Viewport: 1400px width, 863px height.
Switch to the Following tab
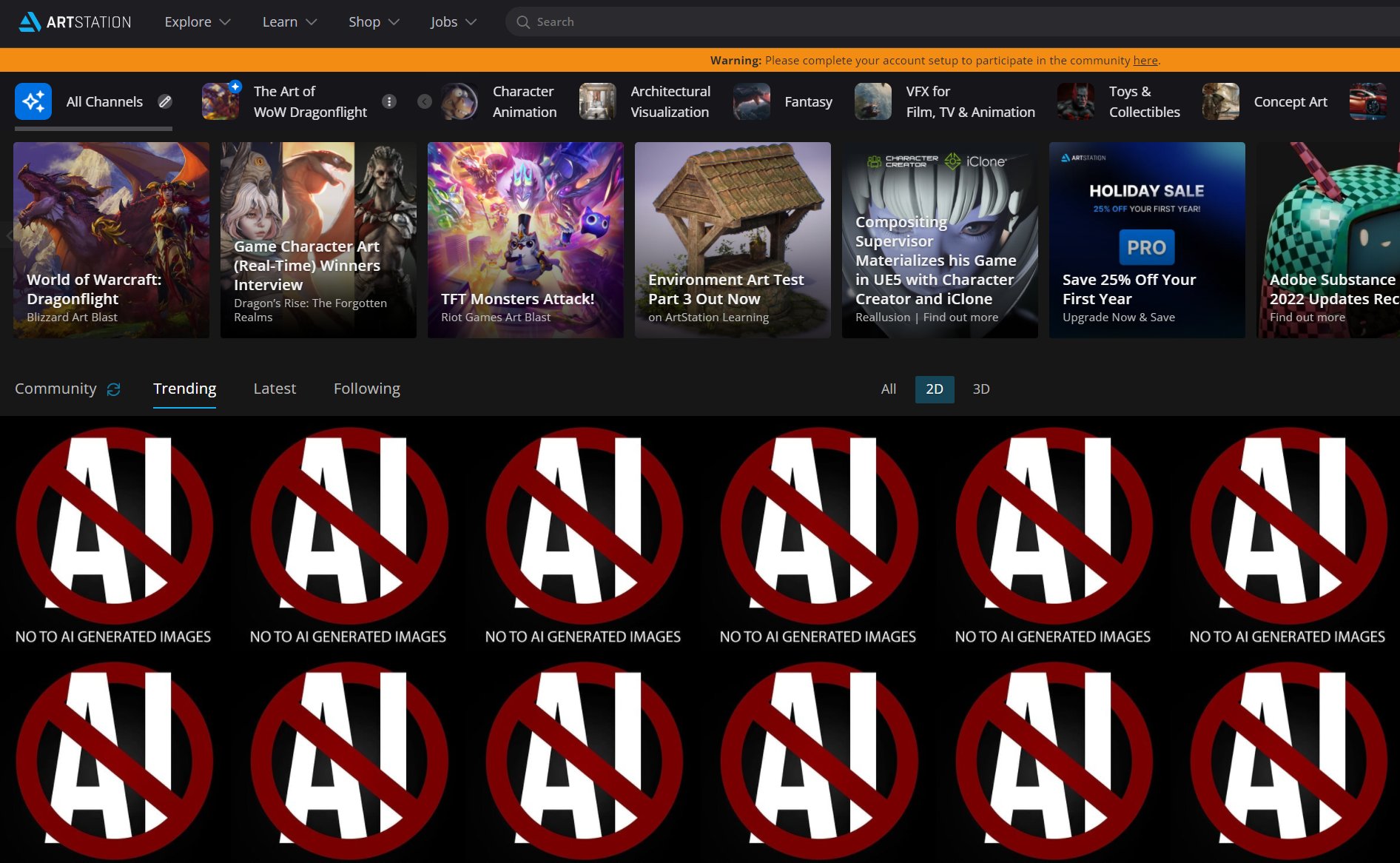[x=366, y=389]
